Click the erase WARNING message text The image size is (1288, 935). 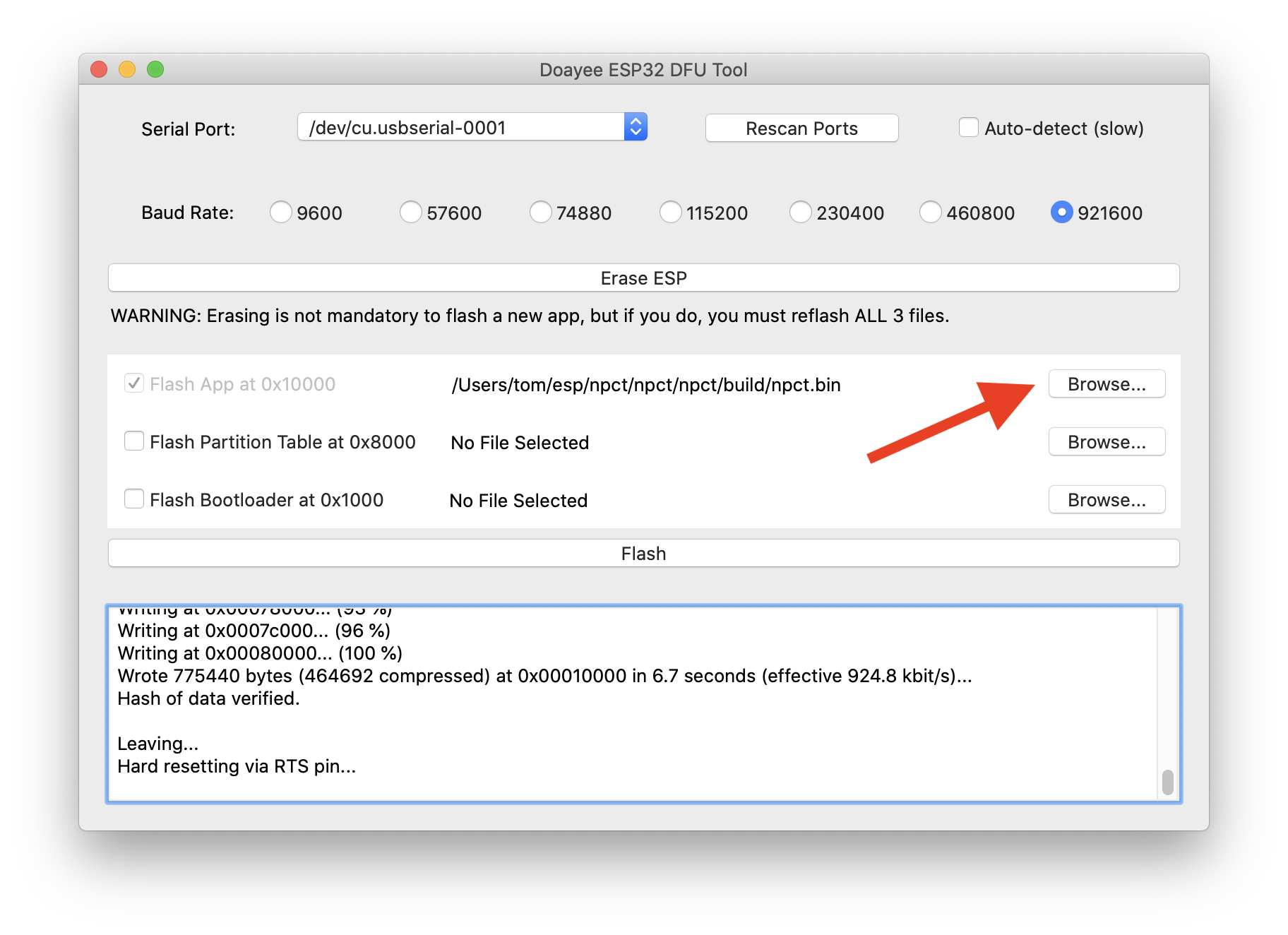pyautogui.click(x=530, y=316)
